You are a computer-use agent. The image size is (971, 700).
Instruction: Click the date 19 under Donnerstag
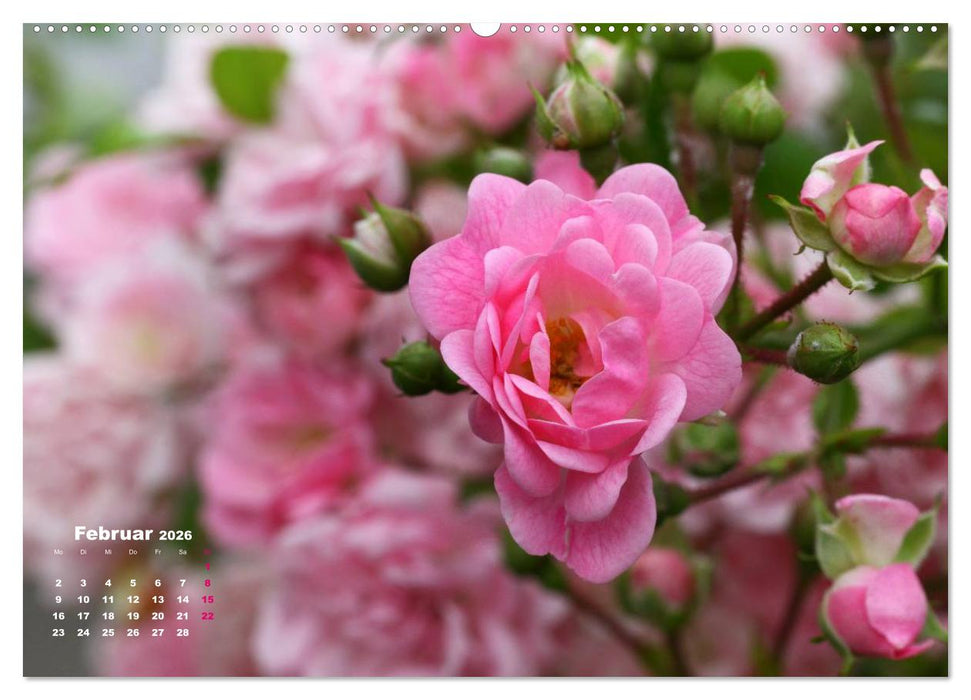click(133, 616)
